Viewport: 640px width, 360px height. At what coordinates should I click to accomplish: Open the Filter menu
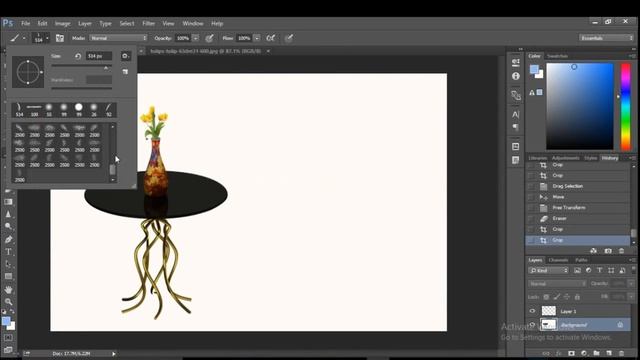[x=149, y=23]
